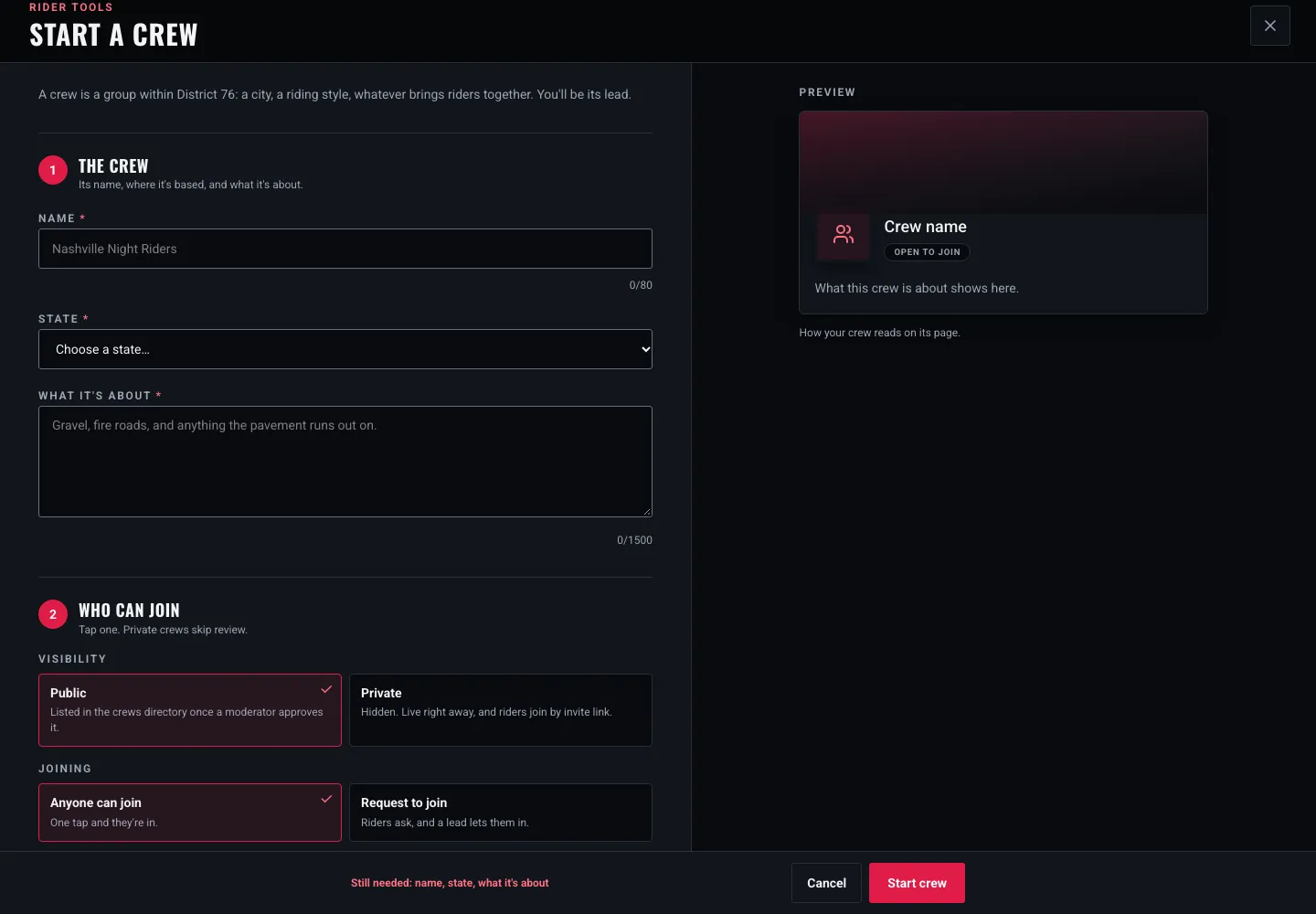Click the Visibility group label
Image resolution: width=1316 pixels, height=914 pixels.
tap(72, 659)
